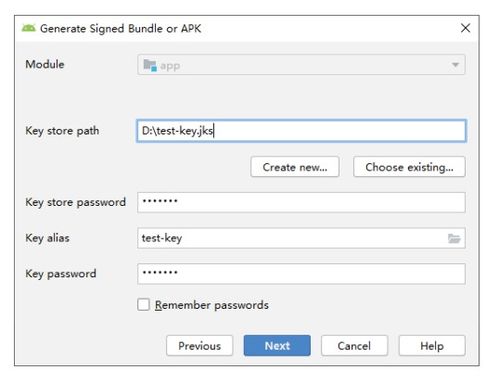Open Help for signing
The height and width of the screenshot is (383, 499).
pyautogui.click(x=432, y=345)
